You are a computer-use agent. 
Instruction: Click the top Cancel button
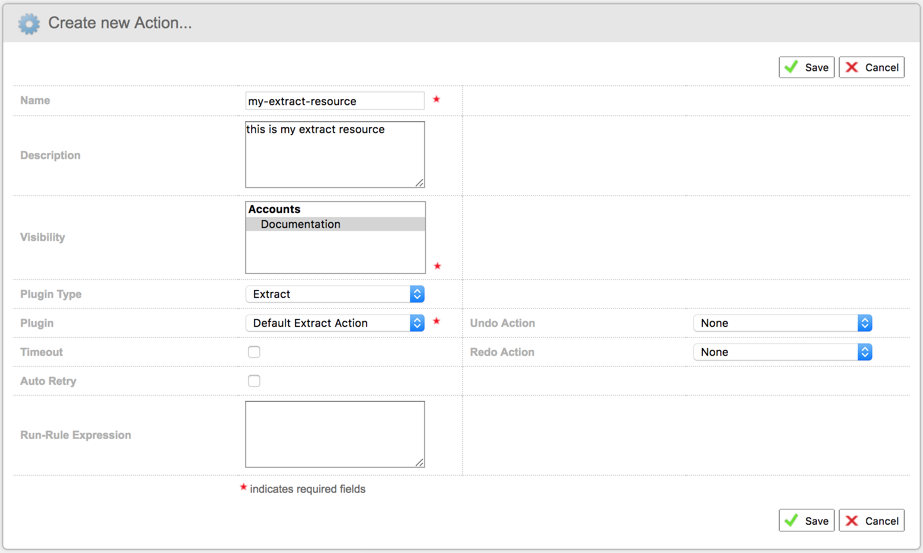pos(871,67)
